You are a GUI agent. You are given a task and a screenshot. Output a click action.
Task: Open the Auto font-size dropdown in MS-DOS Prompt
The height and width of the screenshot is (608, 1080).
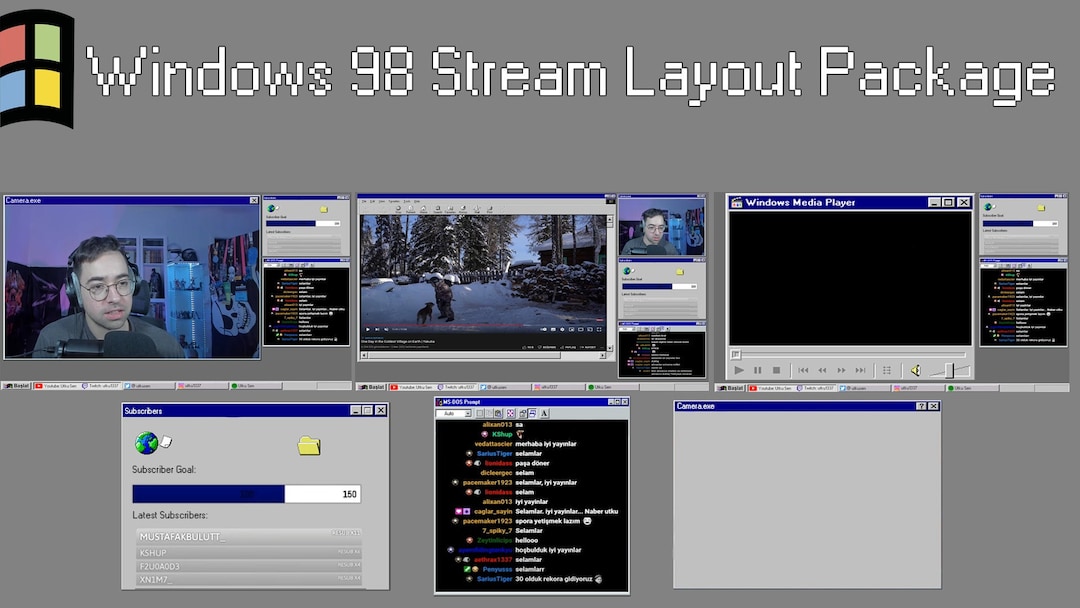click(468, 413)
